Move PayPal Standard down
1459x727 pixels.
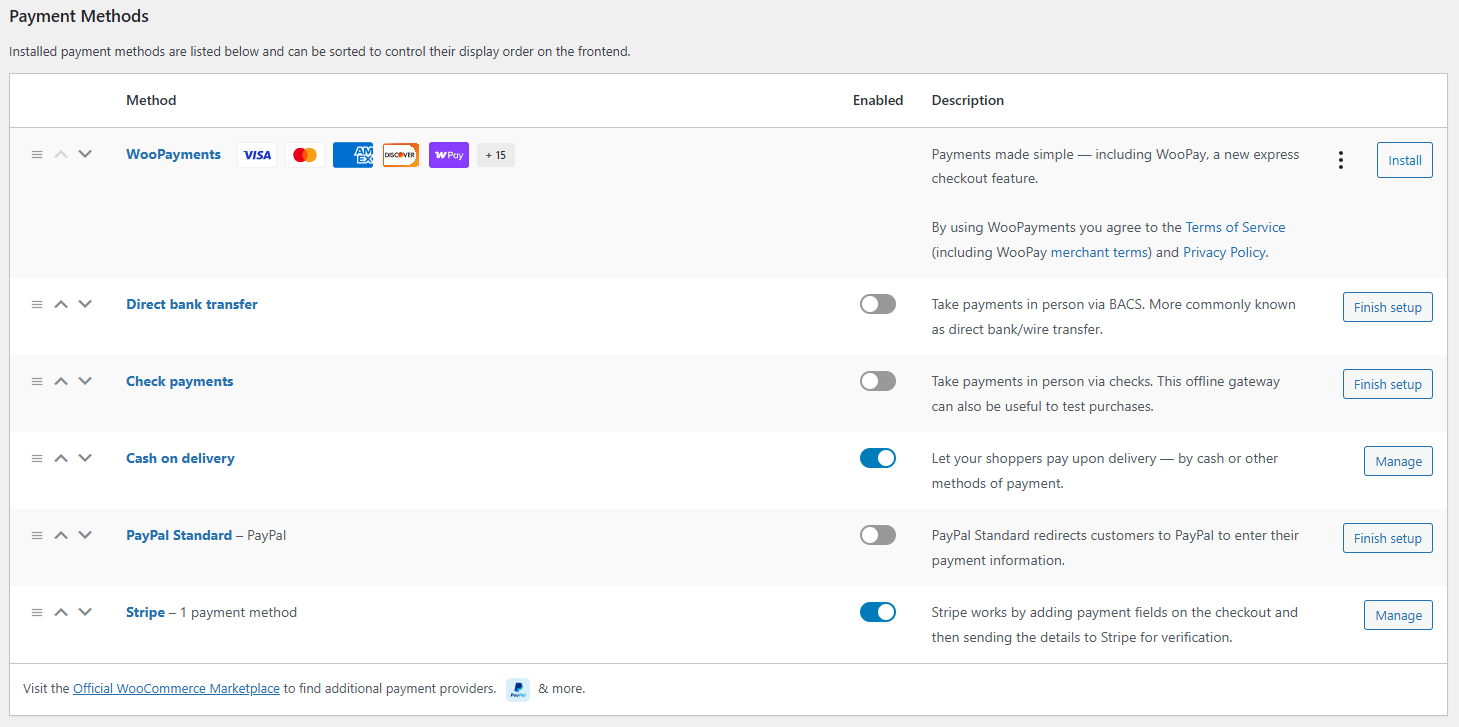pyautogui.click(x=85, y=535)
